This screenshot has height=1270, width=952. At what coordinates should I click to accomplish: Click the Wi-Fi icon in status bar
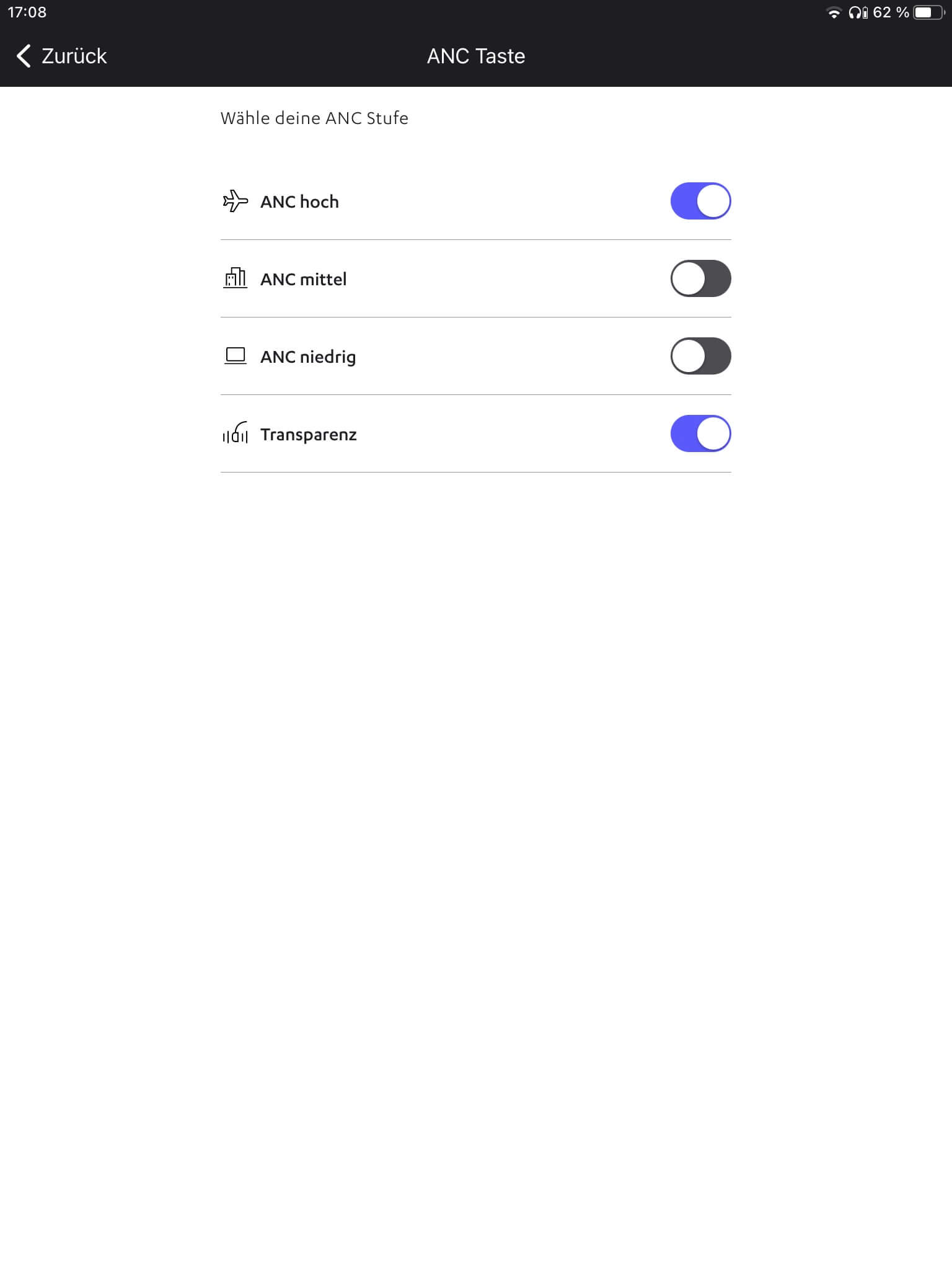coord(834,13)
